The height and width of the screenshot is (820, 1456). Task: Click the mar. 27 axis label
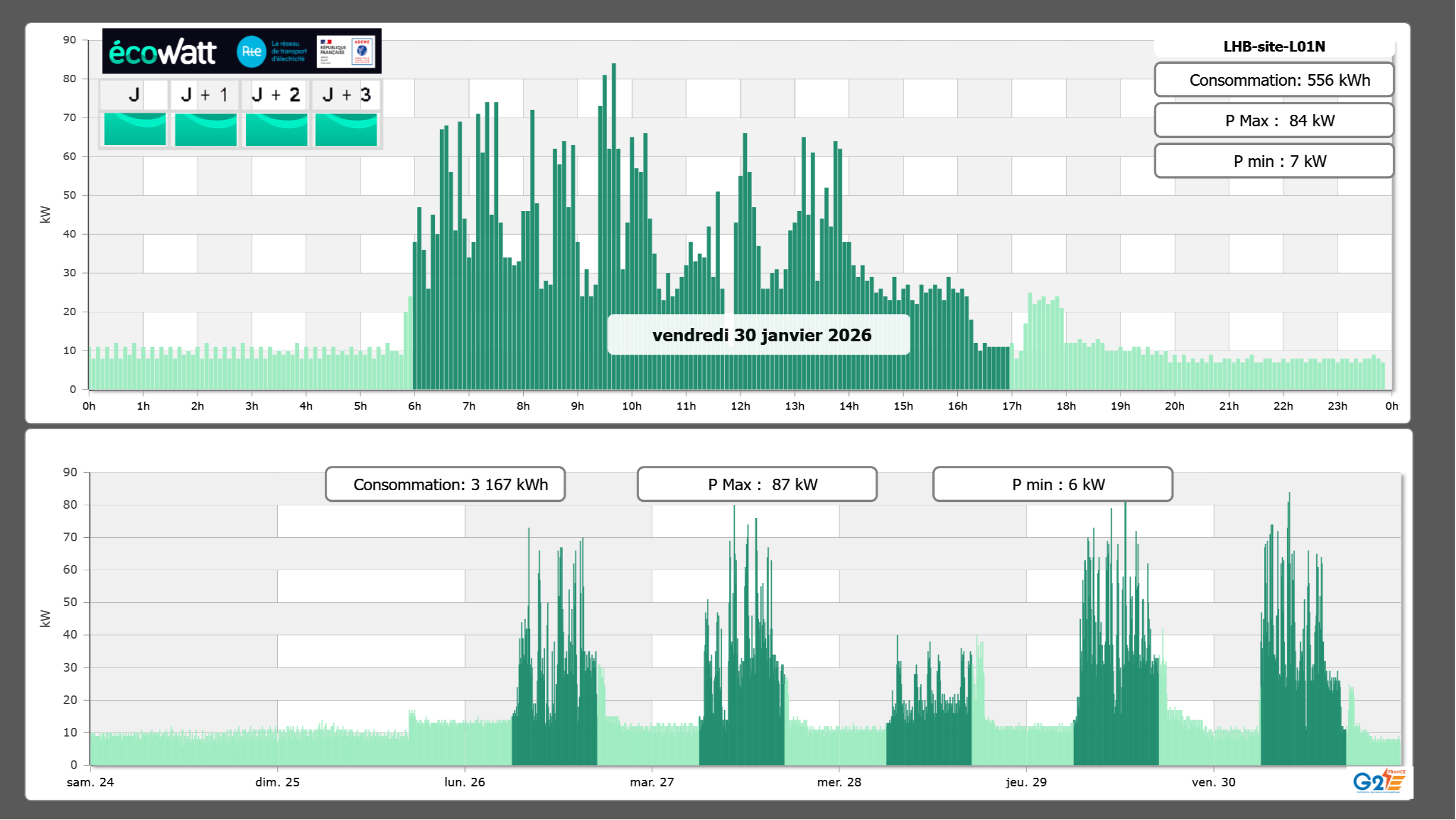click(652, 782)
